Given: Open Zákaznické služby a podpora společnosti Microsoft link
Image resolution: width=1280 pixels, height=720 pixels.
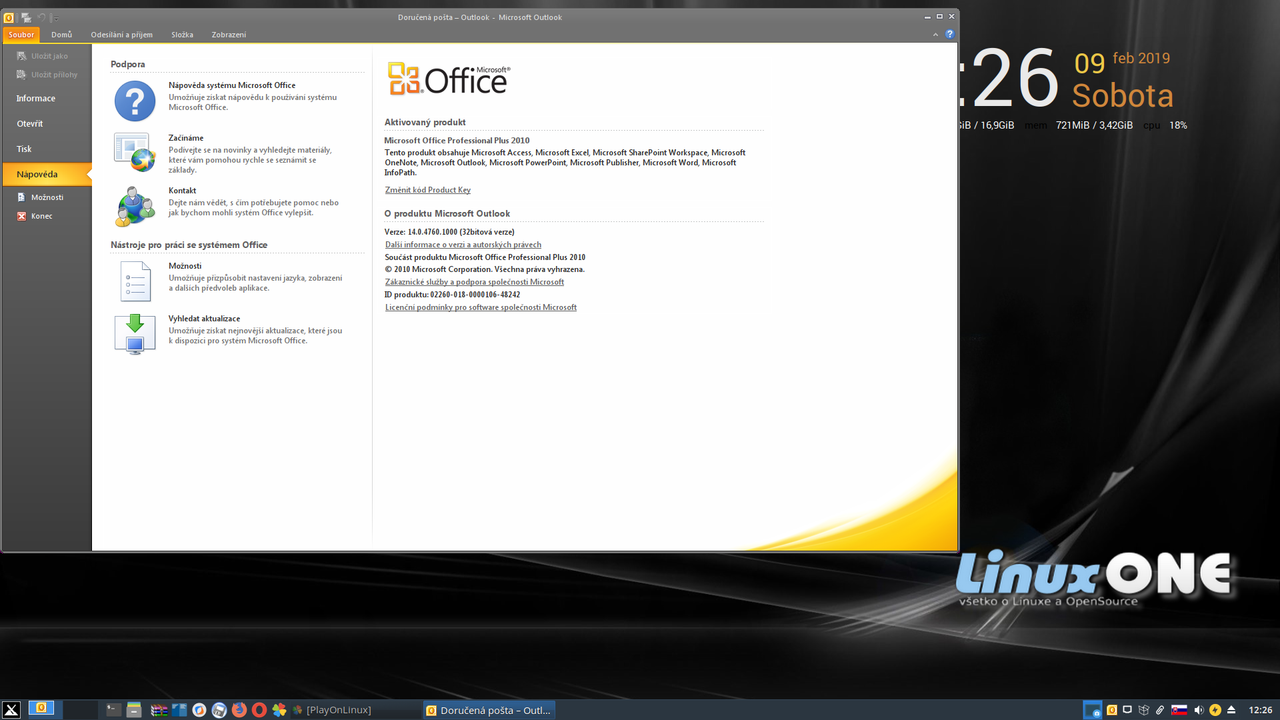Looking at the screenshot, I should [475, 282].
